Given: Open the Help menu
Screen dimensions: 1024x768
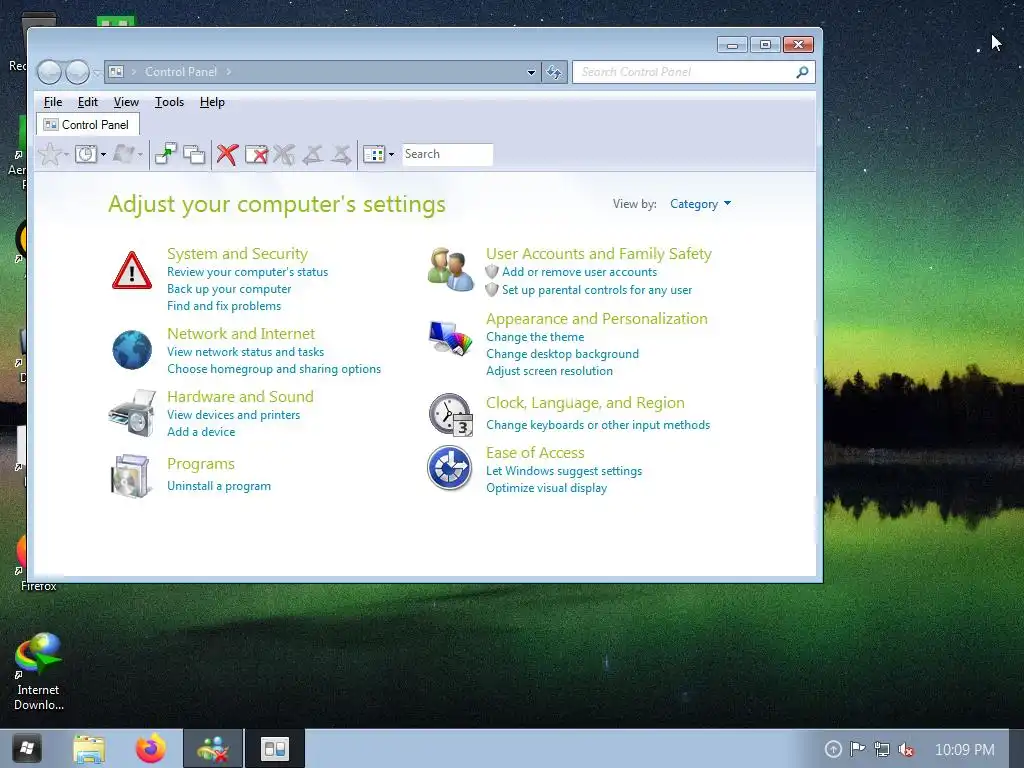Looking at the screenshot, I should tap(212, 102).
